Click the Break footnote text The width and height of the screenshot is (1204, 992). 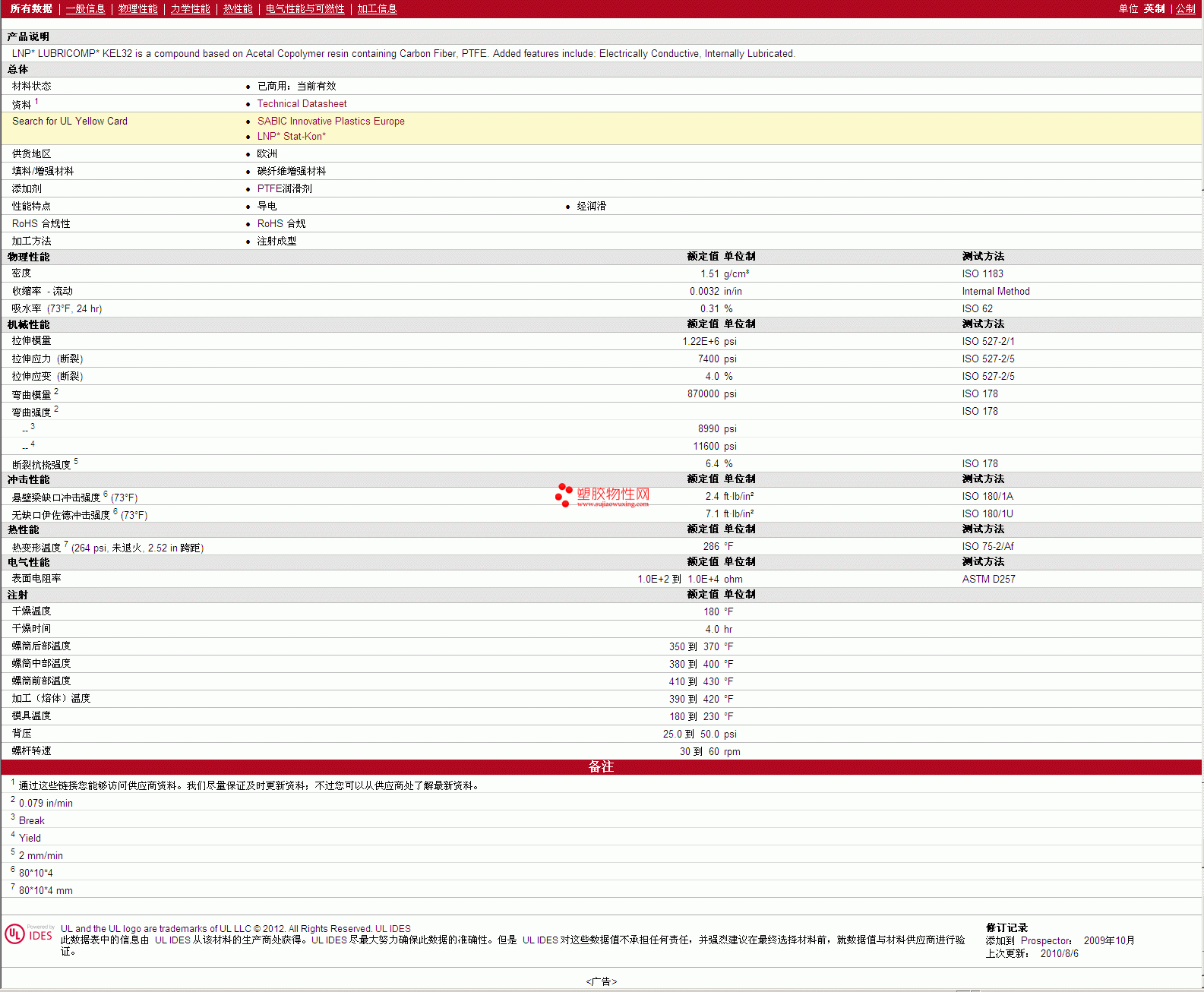coord(31,820)
